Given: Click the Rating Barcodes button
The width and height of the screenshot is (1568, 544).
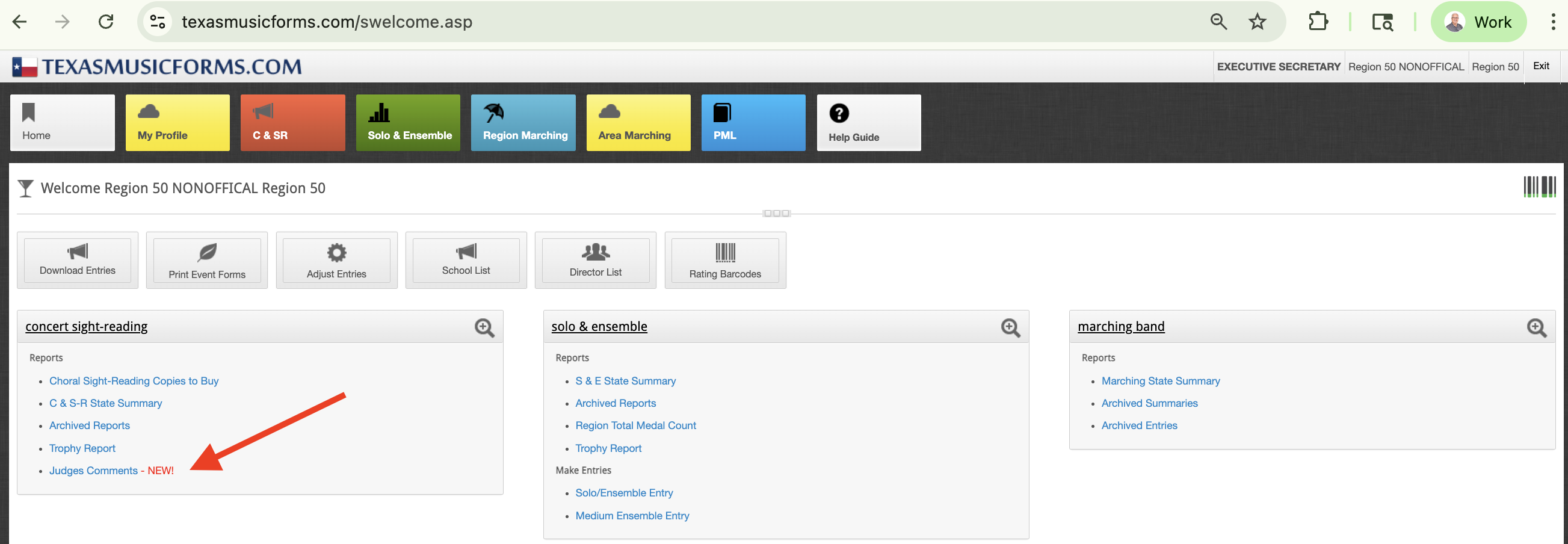Looking at the screenshot, I should [726, 261].
